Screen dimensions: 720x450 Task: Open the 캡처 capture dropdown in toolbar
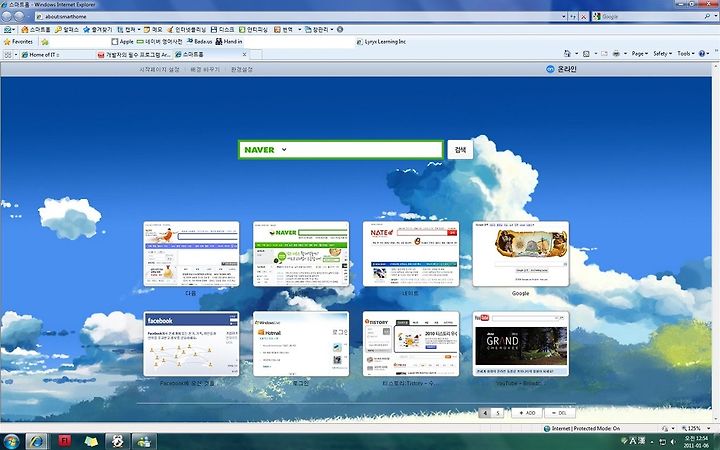click(139, 29)
